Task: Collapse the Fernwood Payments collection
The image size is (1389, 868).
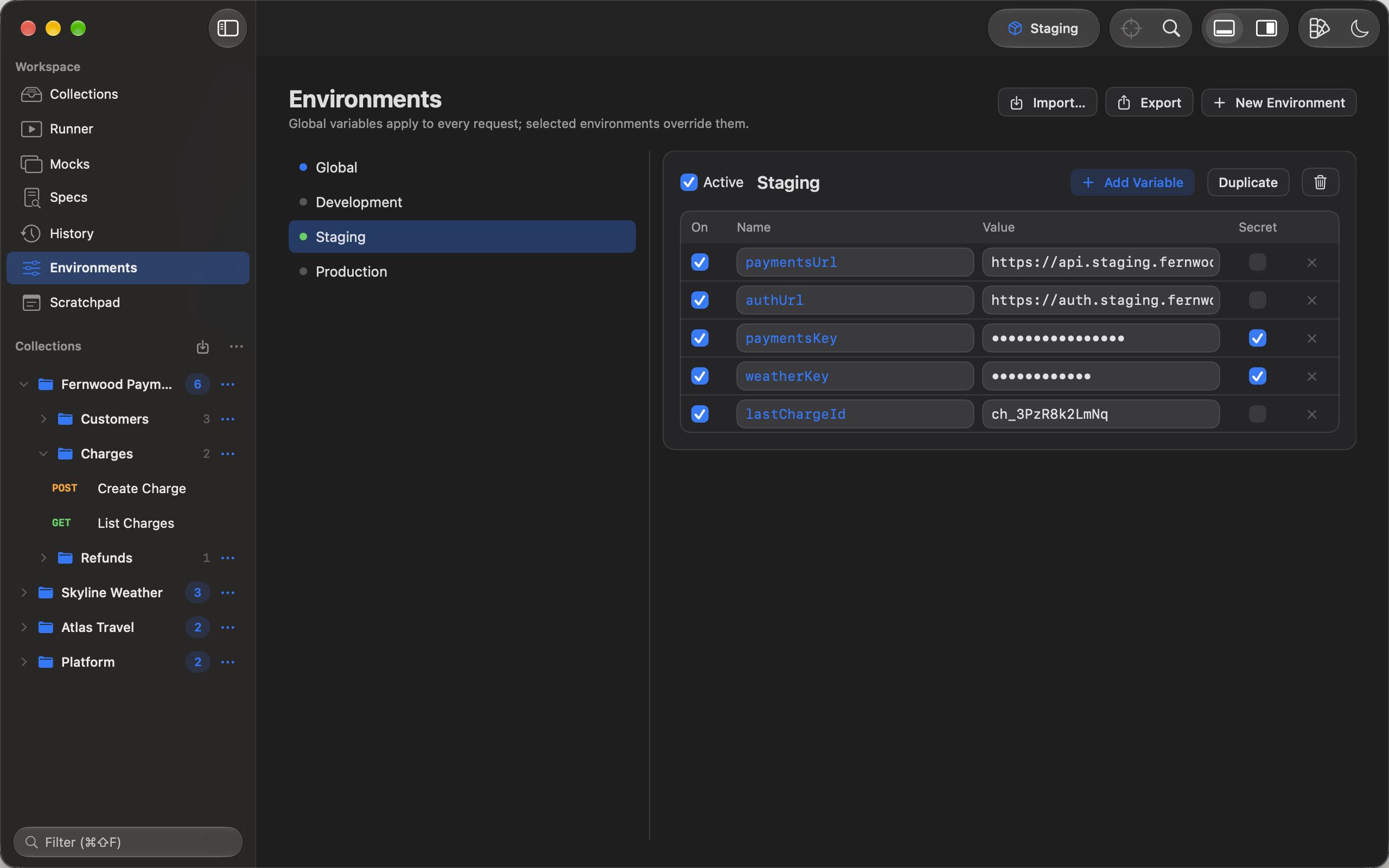Action: coord(23,384)
